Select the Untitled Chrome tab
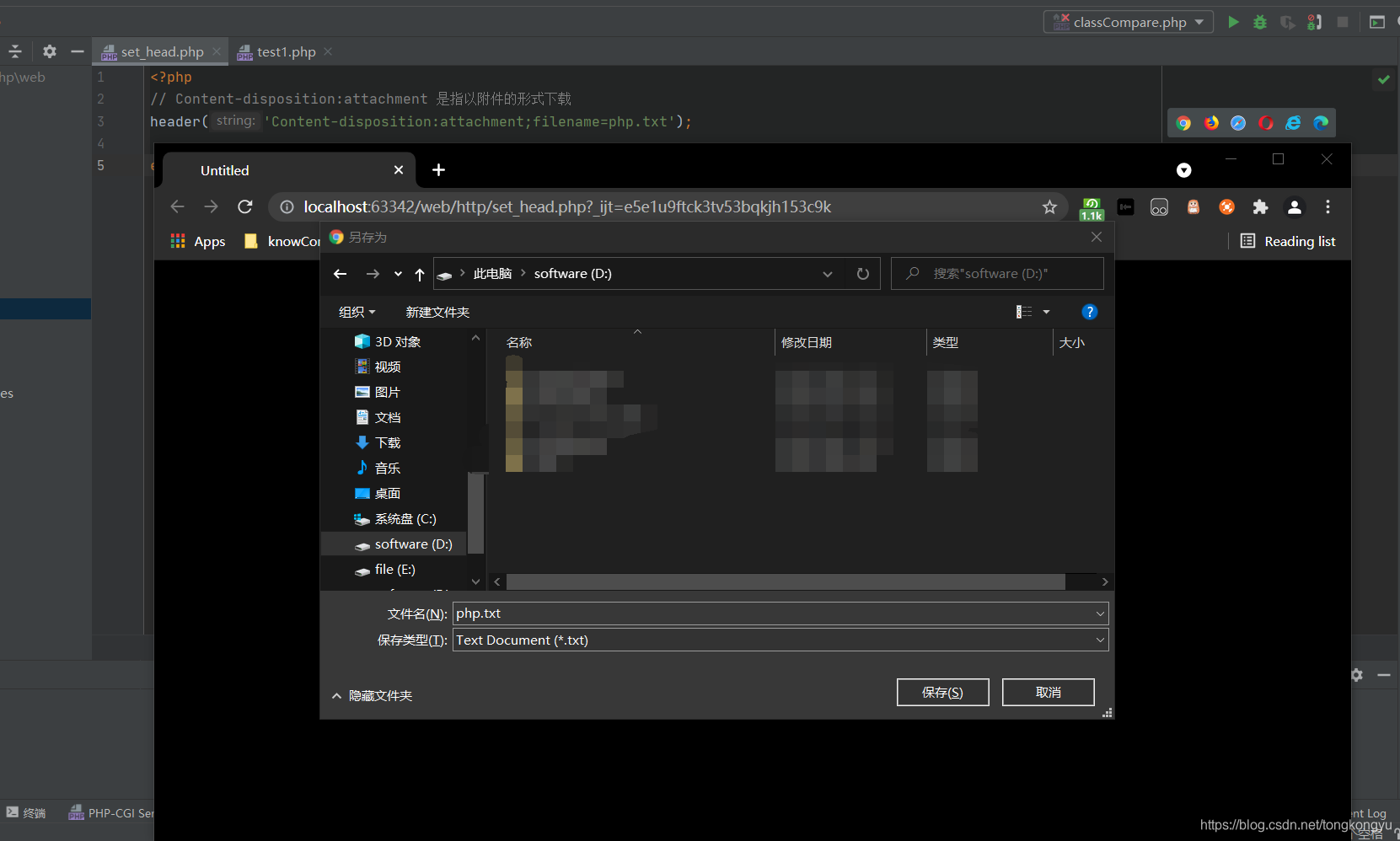Screen dimensions: 1400x841 (x=289, y=170)
